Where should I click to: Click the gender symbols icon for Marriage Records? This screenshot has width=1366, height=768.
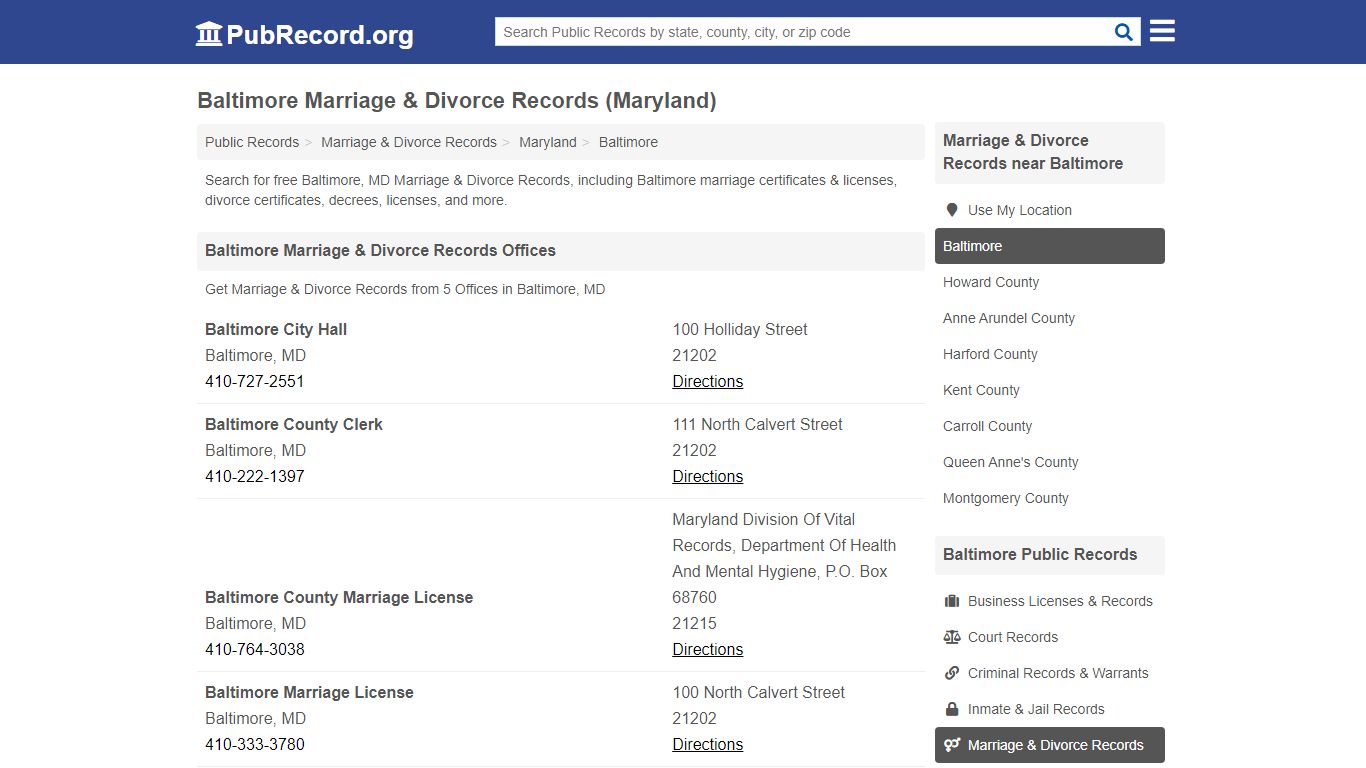pyautogui.click(x=952, y=745)
